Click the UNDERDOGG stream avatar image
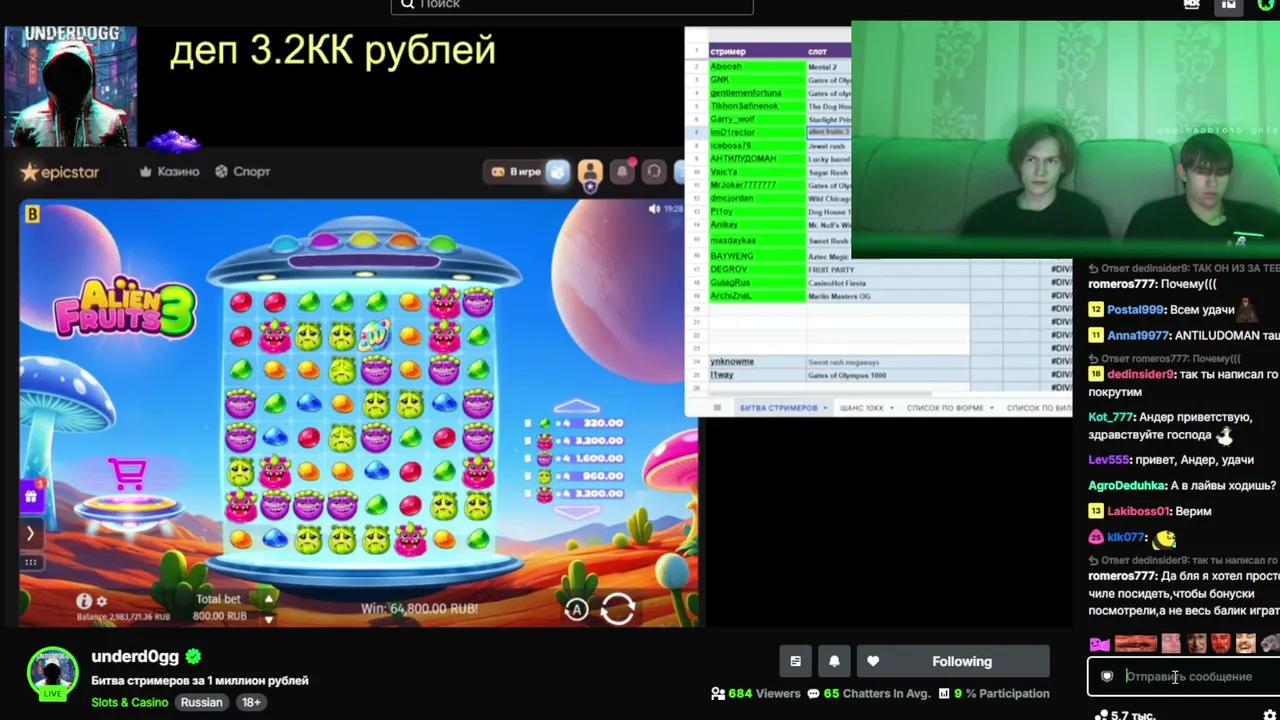Screen dimensions: 1280x720 (70, 87)
